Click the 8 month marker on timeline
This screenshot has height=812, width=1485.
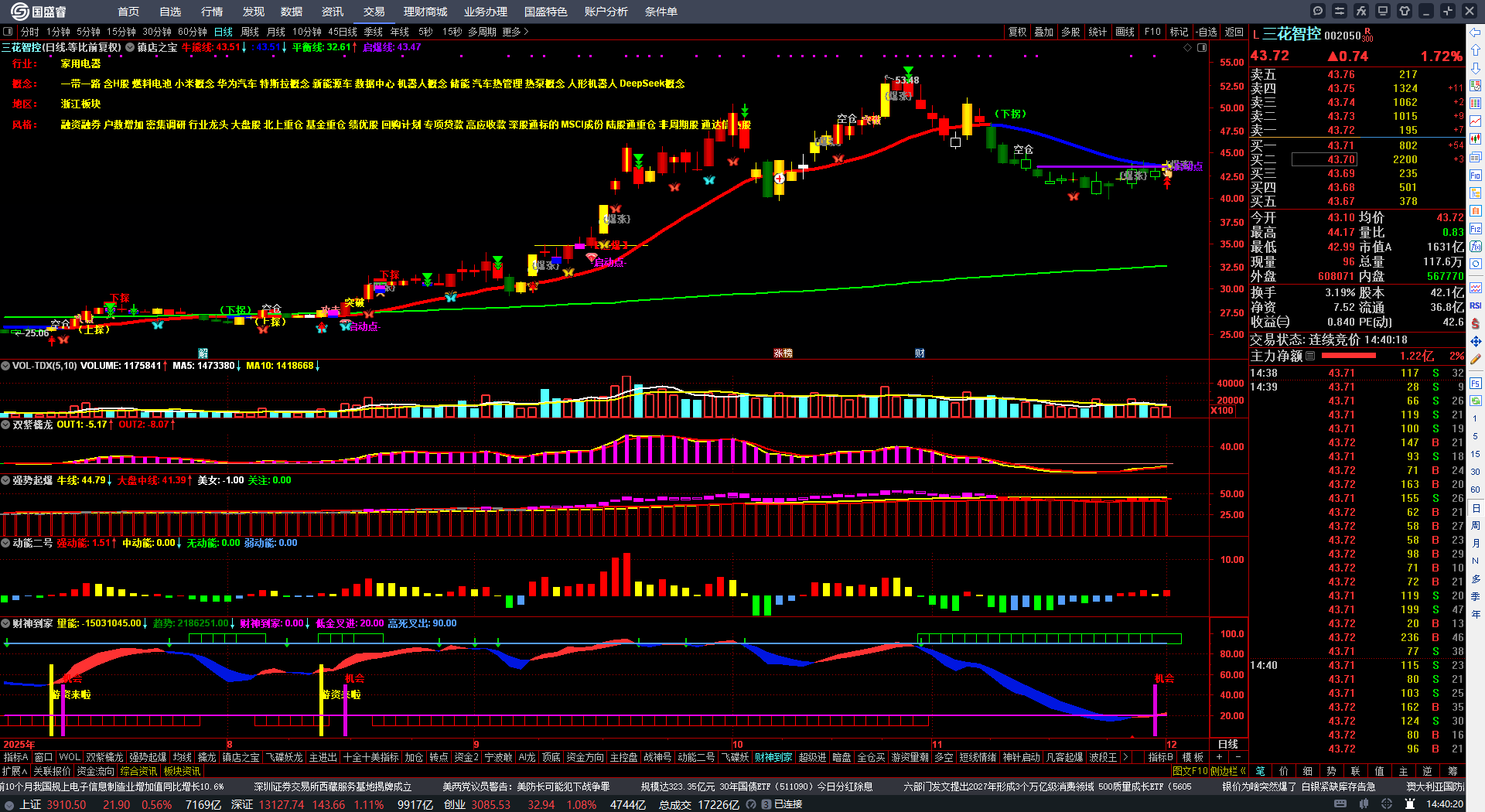click(x=230, y=744)
